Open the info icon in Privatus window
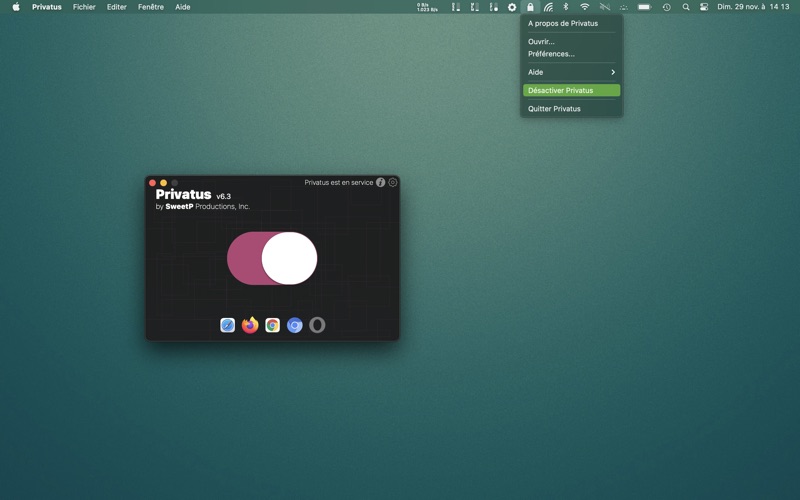800x500 pixels. point(381,182)
